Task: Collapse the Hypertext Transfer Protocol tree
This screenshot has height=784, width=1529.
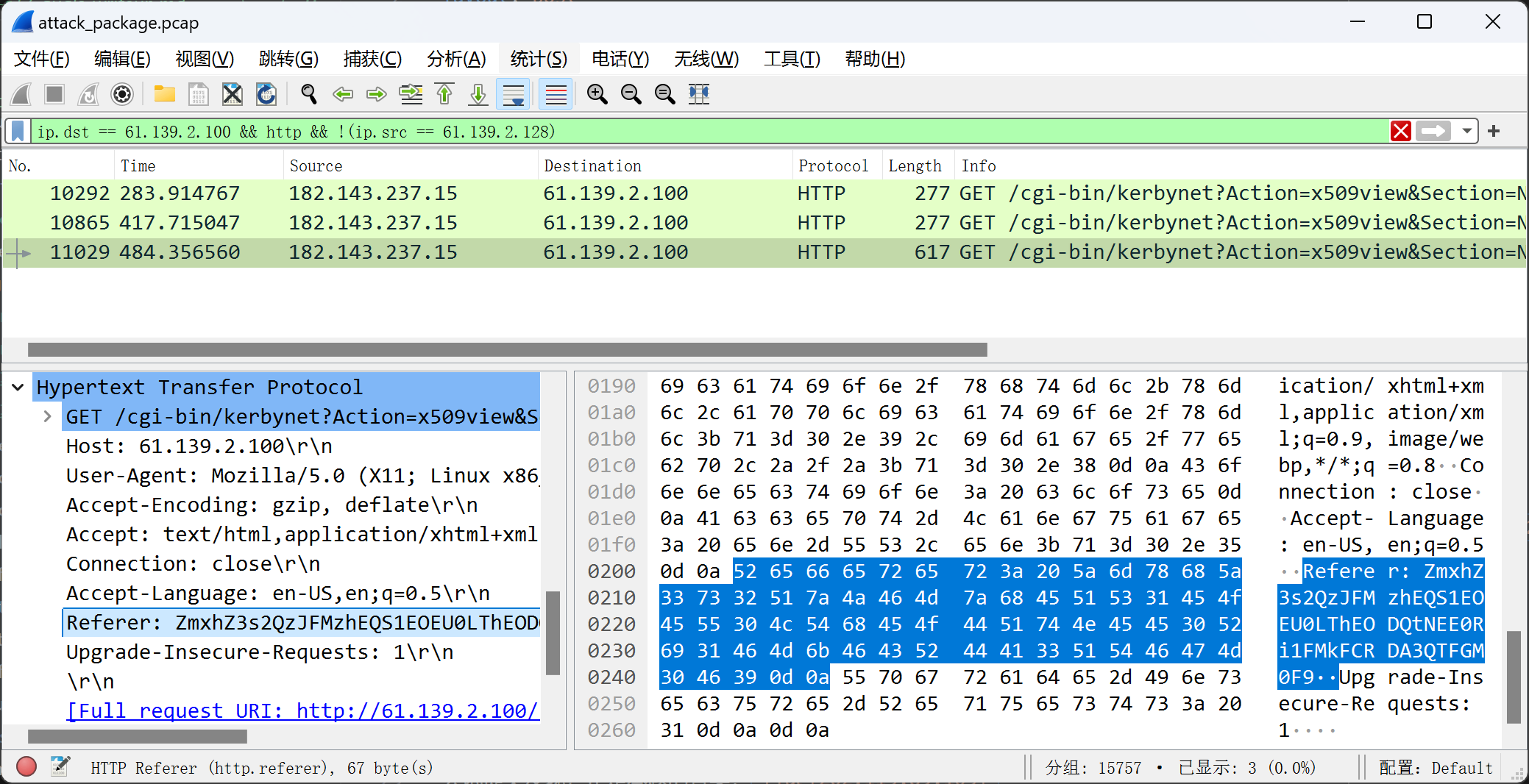Action: pos(18,387)
